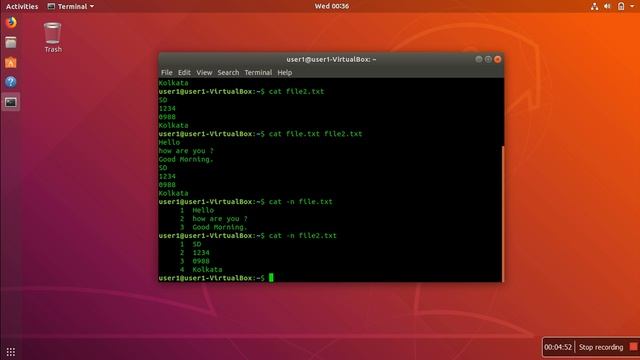Open the File menu
Screen dimensions: 640x360
[x=167, y=72]
